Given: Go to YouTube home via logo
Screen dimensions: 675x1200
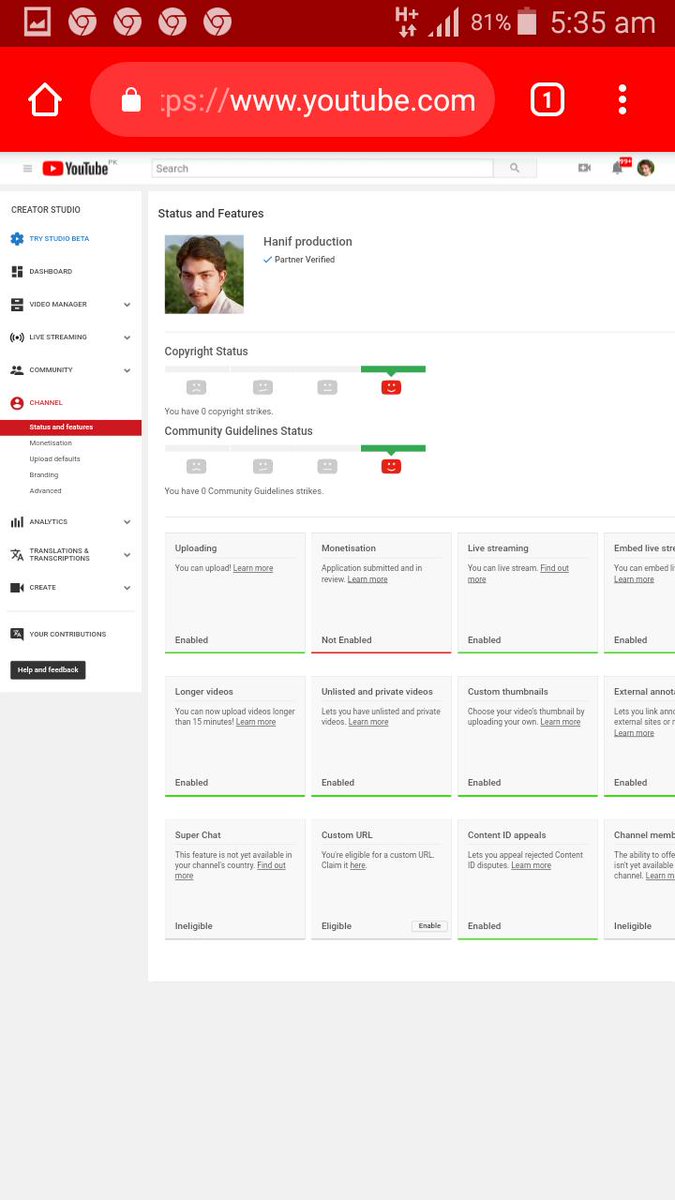Looking at the screenshot, I should pos(75,168).
